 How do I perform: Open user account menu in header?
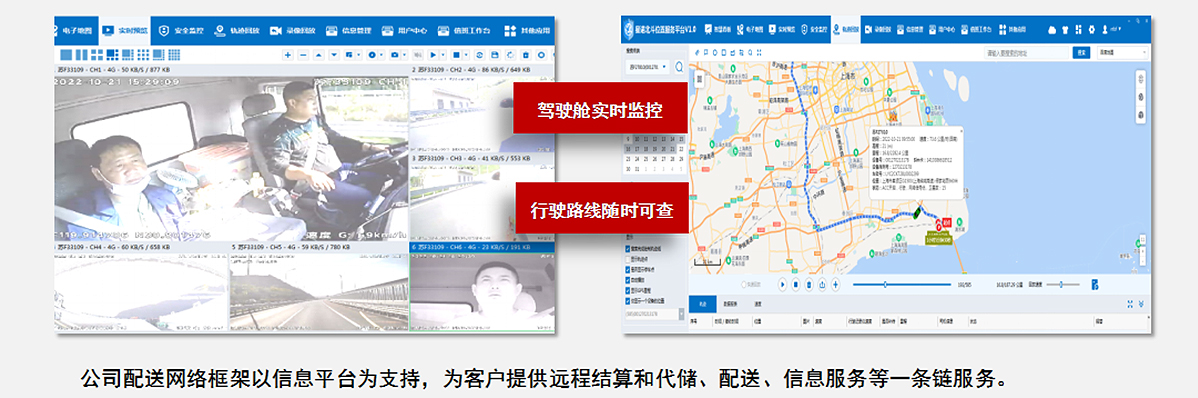coord(1112,29)
